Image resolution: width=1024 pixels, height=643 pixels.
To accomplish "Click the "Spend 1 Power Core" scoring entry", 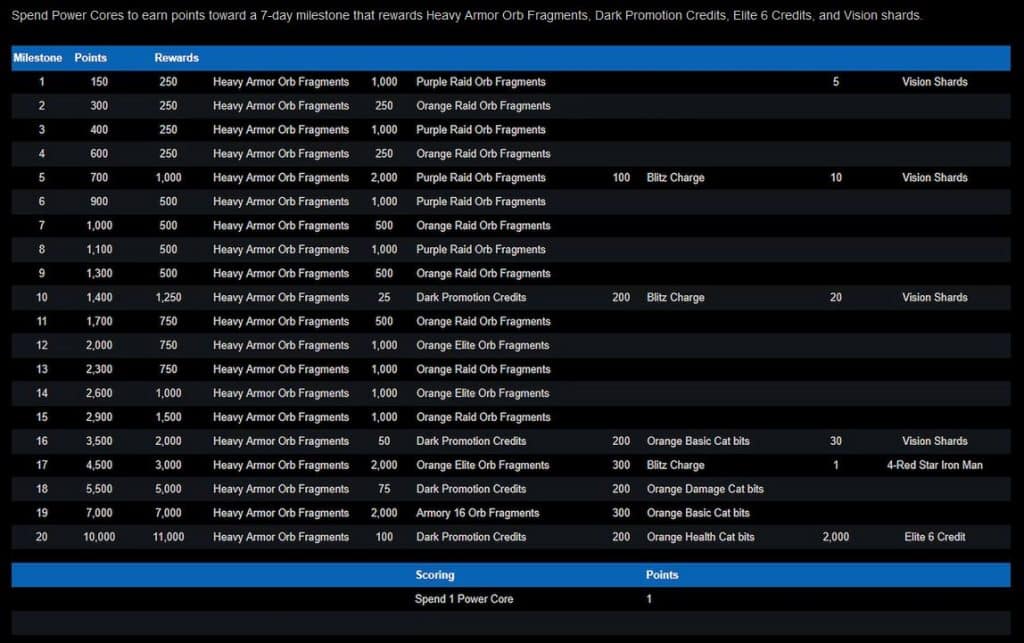I will (464, 599).
